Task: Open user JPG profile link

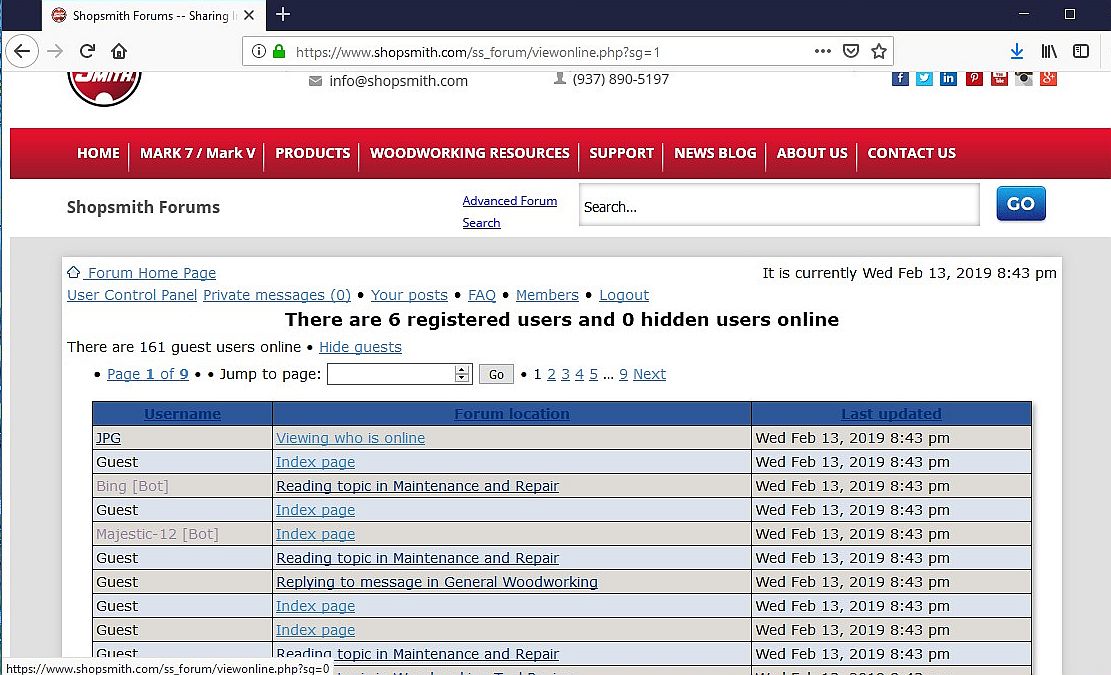Action: [x=108, y=438]
